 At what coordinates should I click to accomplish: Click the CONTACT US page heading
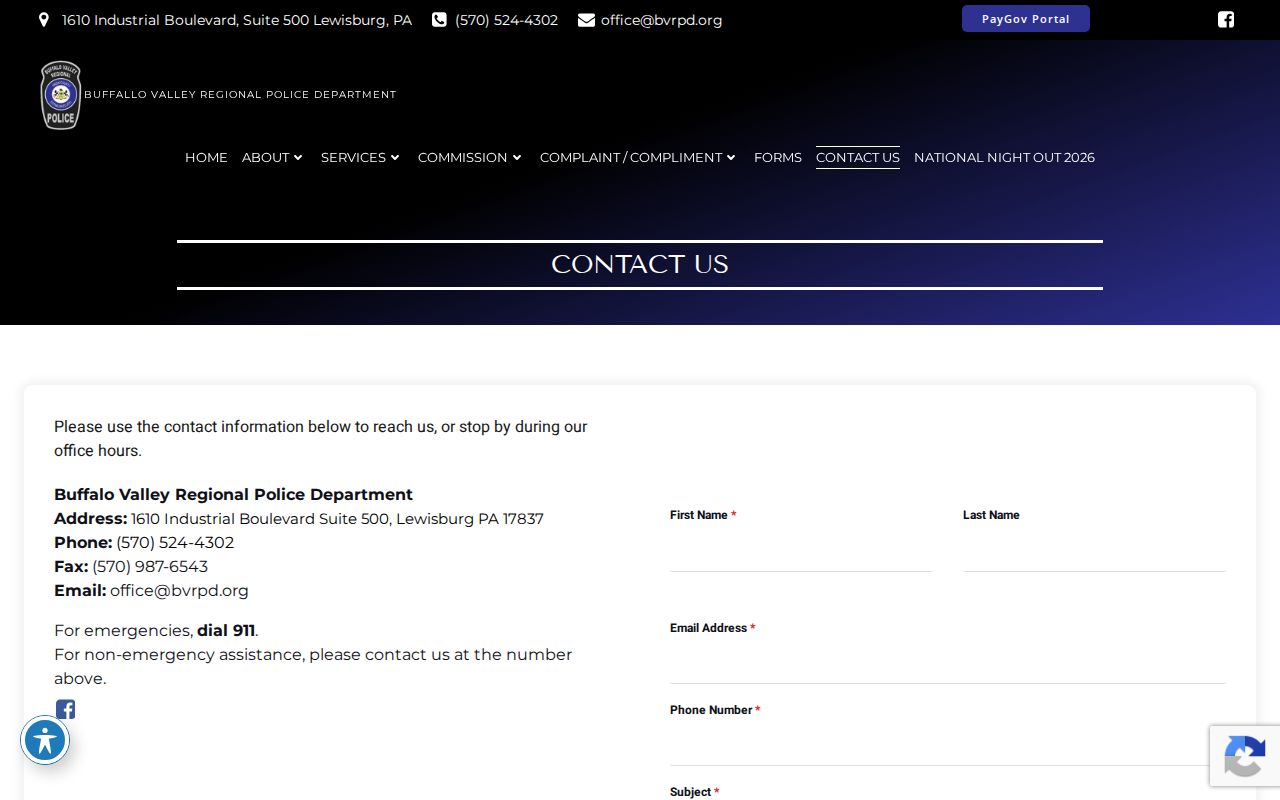(640, 265)
